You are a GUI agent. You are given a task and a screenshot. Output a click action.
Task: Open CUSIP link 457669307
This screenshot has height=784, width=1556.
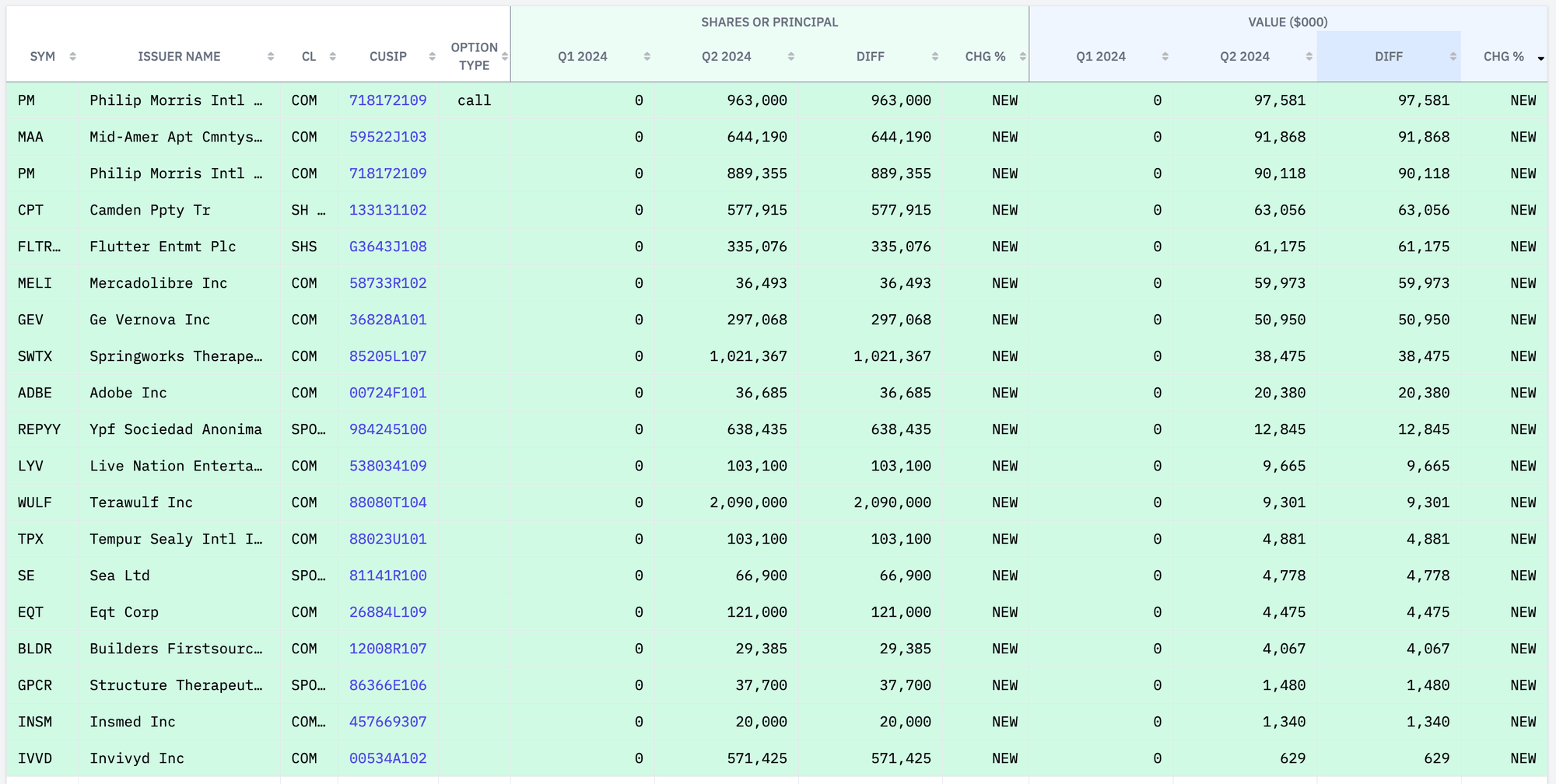pos(387,722)
